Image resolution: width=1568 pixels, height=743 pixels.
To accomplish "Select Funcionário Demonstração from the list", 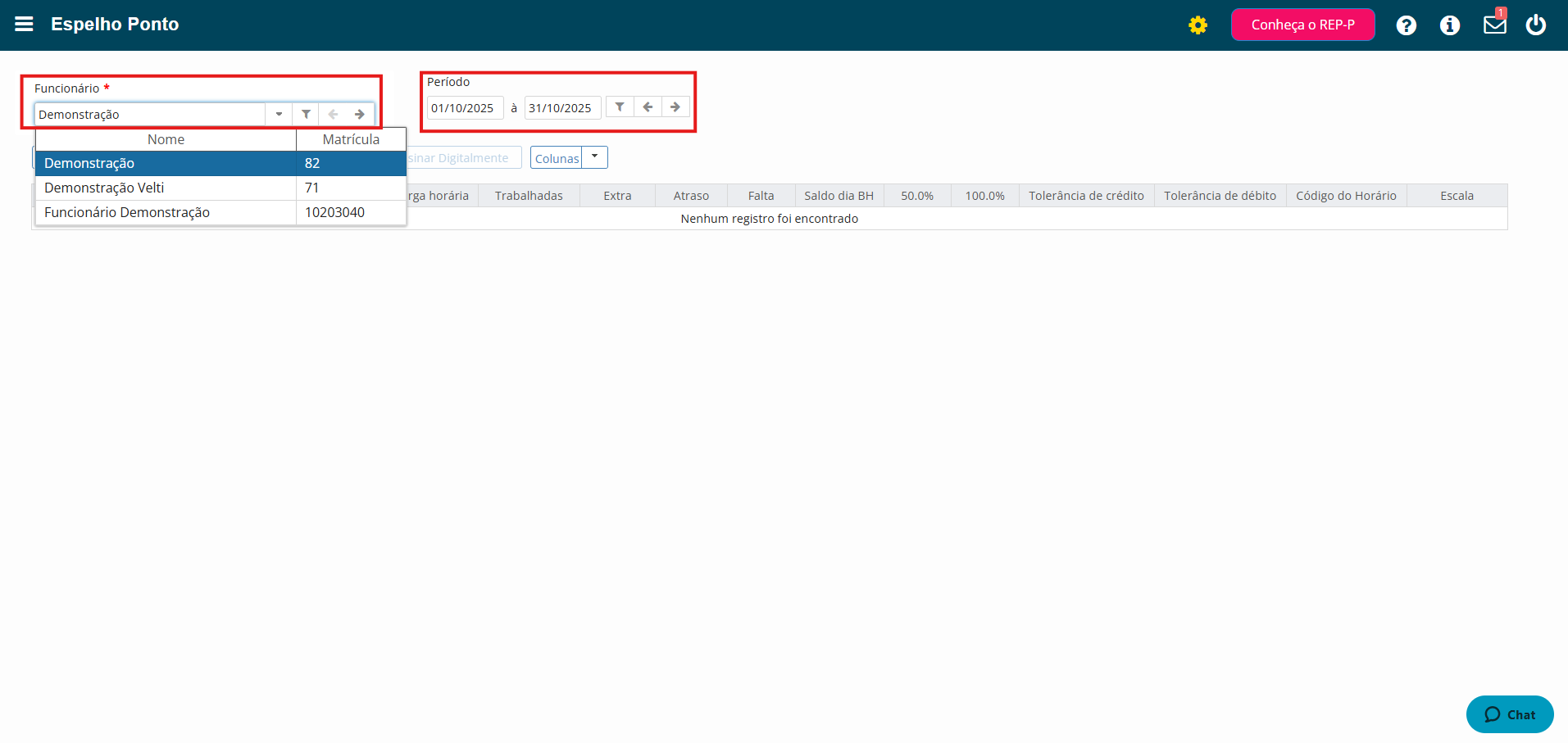I will (220, 213).
